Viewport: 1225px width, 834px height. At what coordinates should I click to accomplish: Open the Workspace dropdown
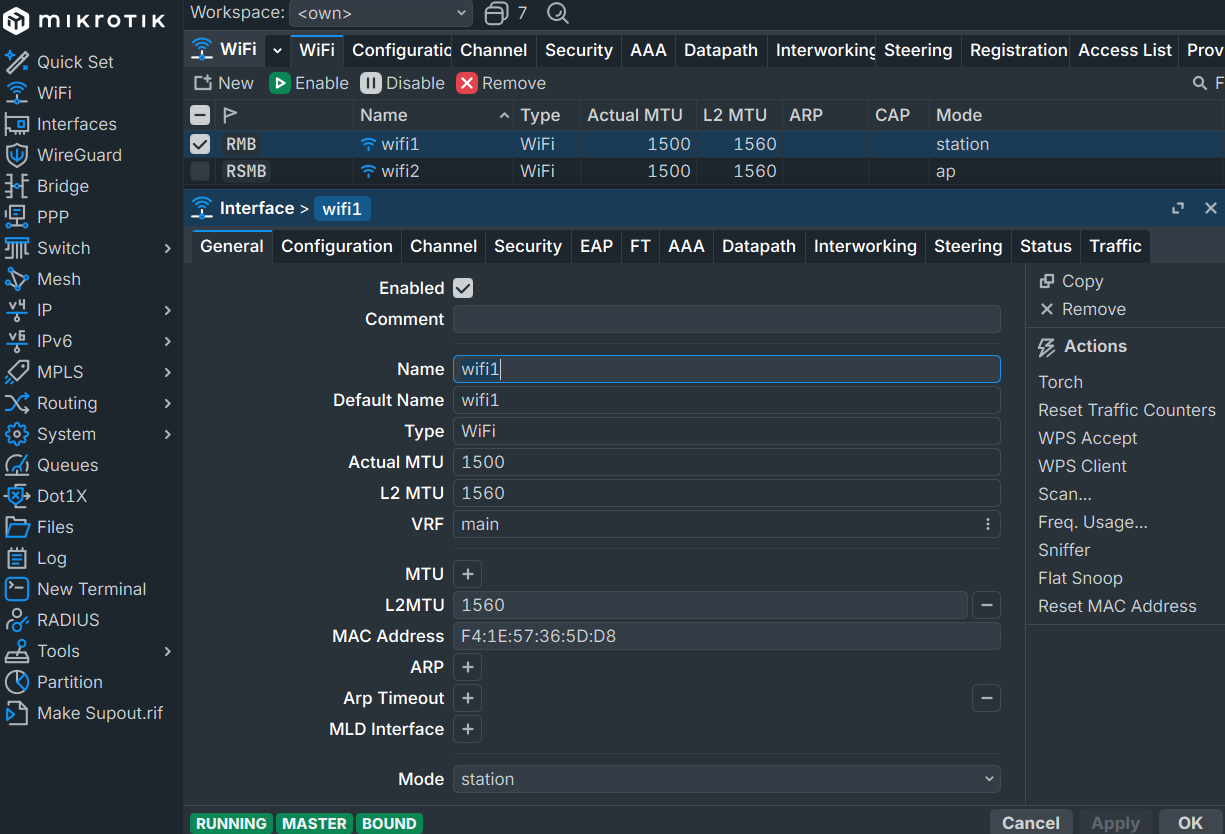click(380, 13)
